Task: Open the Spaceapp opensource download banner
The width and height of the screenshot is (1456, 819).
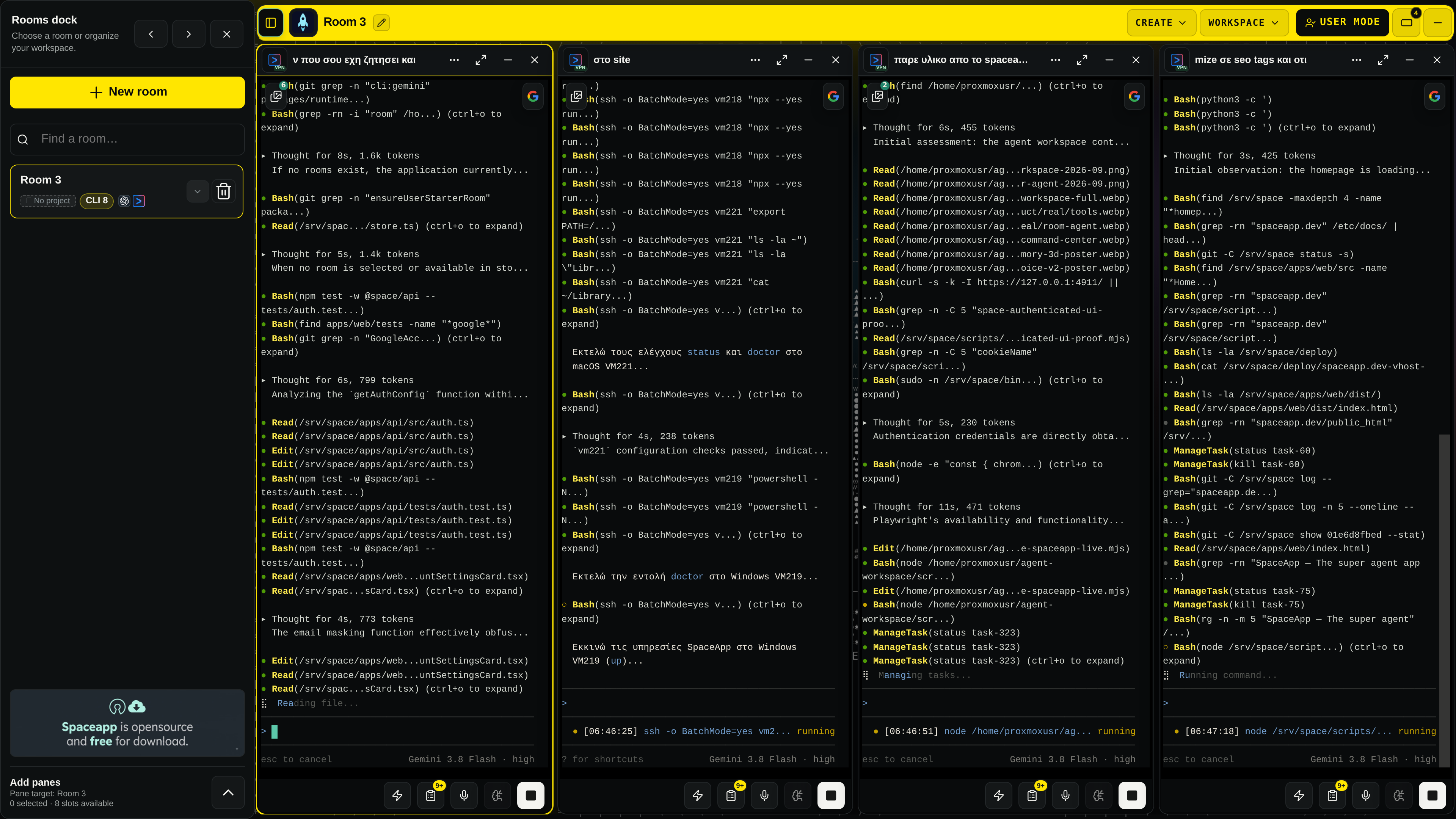Action: click(127, 723)
